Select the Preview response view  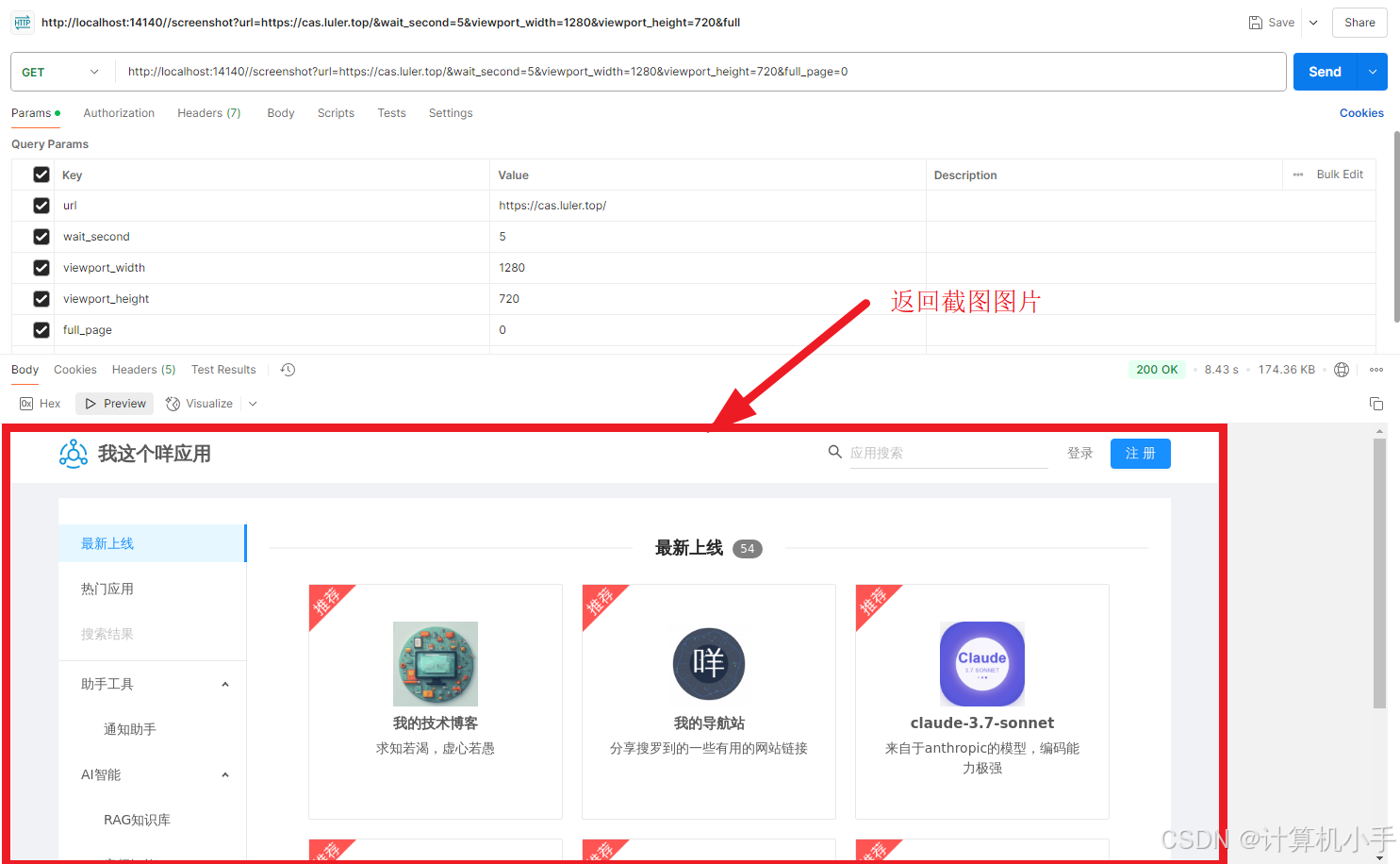115,404
